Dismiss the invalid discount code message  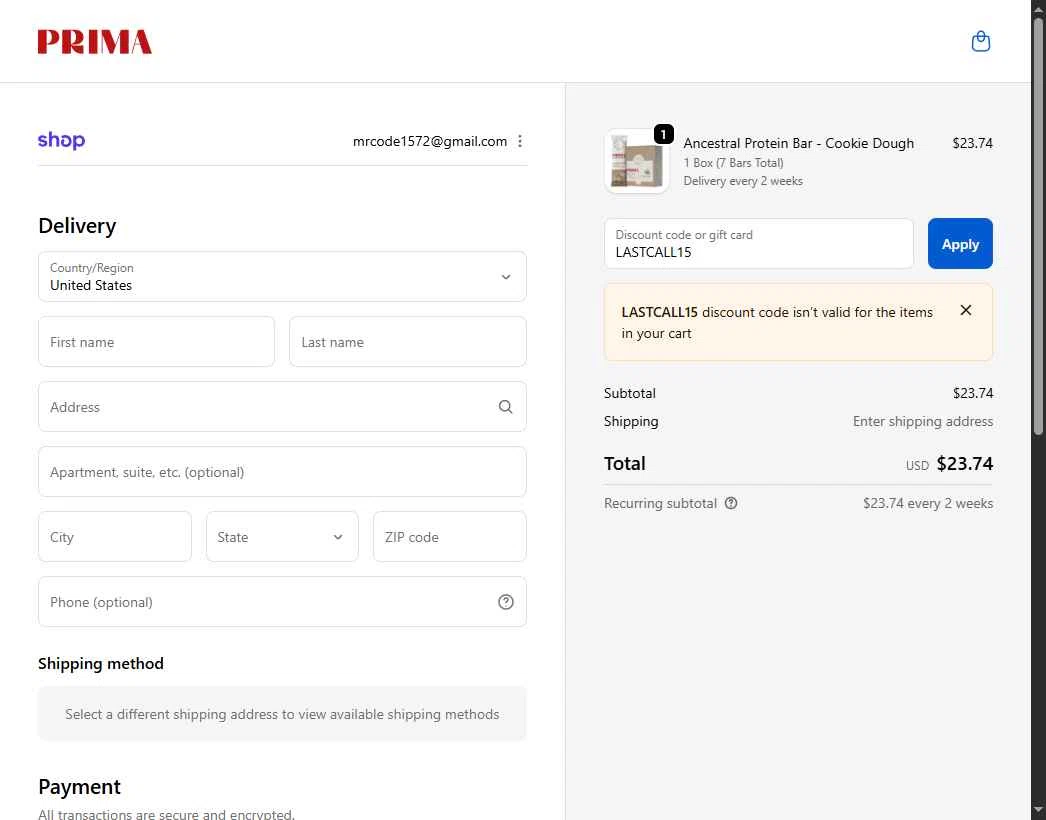pos(965,310)
